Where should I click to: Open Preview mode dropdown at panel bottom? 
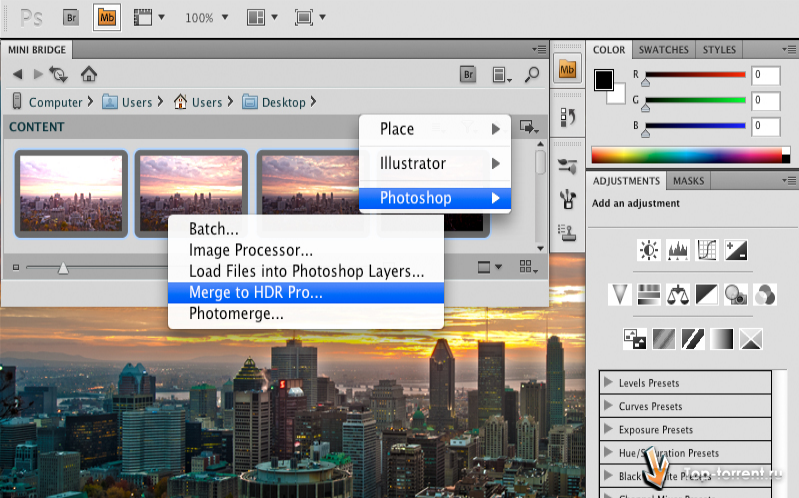[x=489, y=267]
